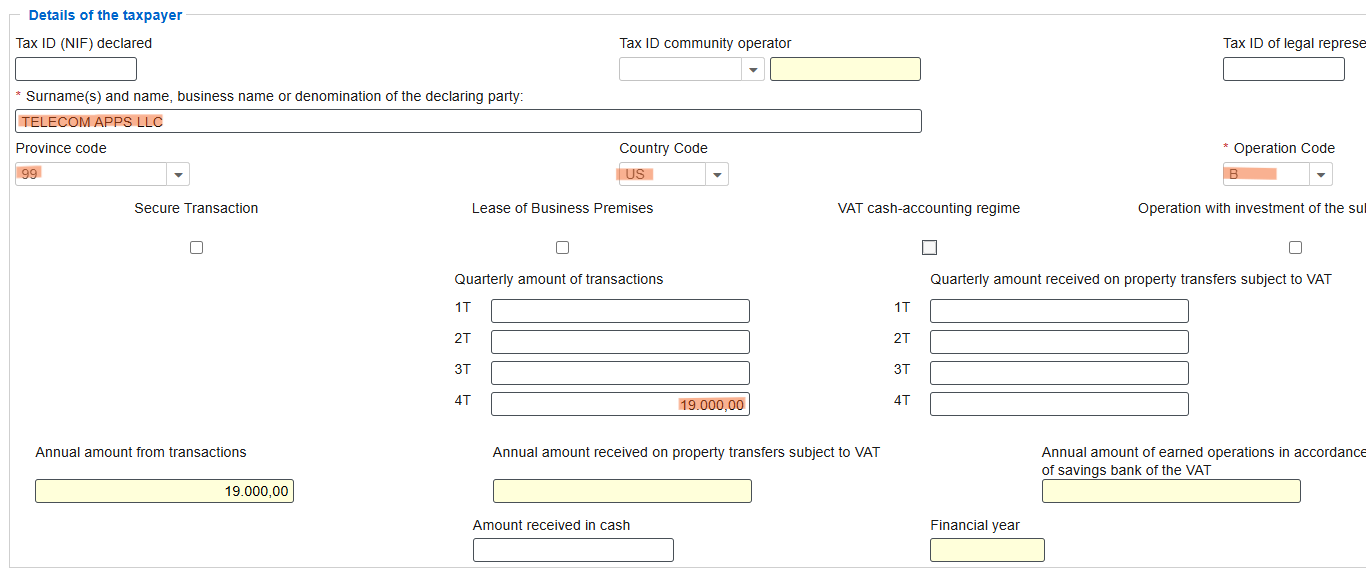Click the 3T quarterly transactions field

click(x=620, y=373)
